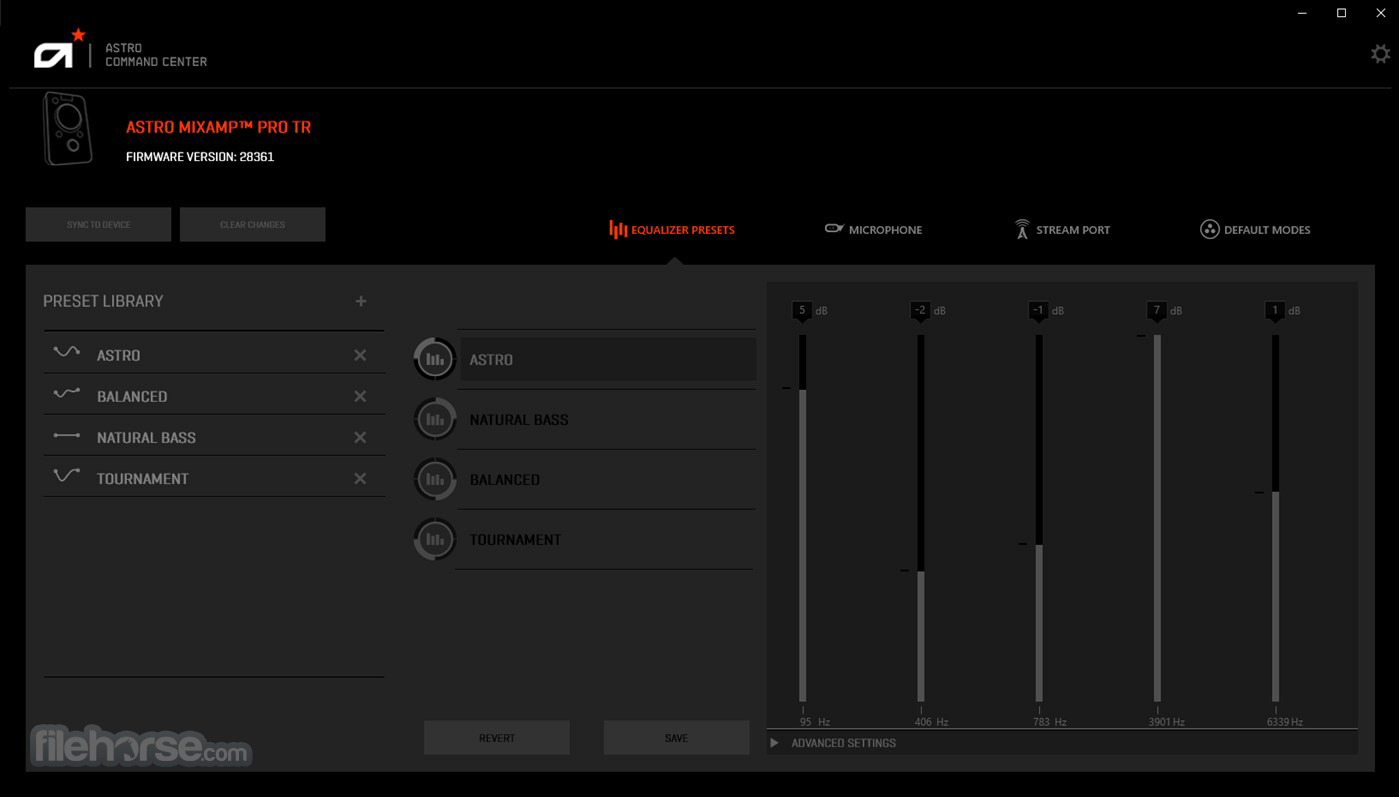Click BALANCED name in equalizer slots
The height and width of the screenshot is (797, 1399).
point(505,480)
